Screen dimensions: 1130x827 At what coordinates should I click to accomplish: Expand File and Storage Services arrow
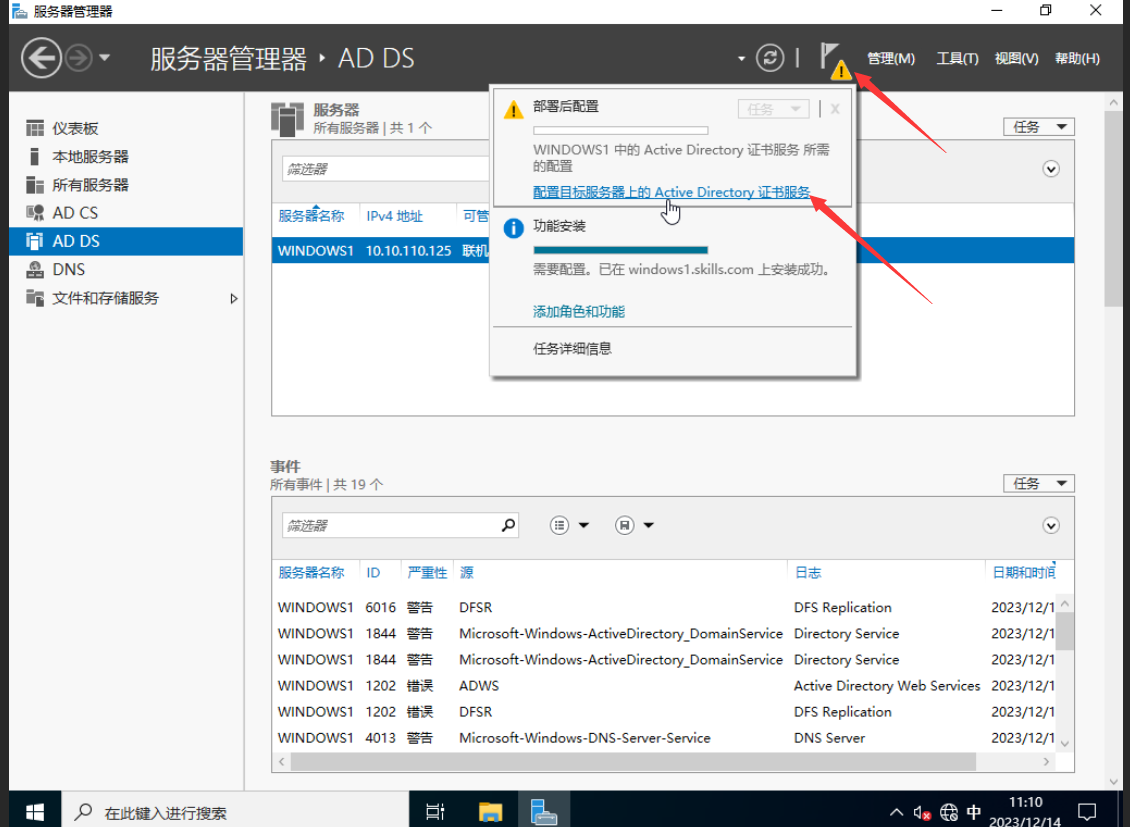click(x=234, y=298)
